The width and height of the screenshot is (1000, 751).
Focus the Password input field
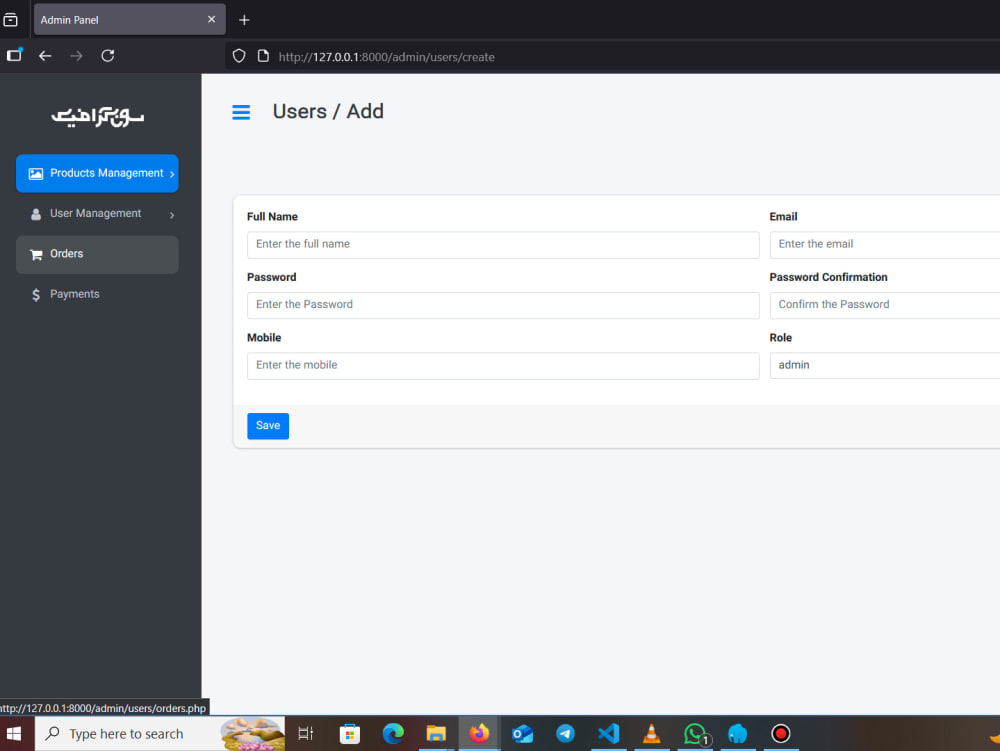503,305
